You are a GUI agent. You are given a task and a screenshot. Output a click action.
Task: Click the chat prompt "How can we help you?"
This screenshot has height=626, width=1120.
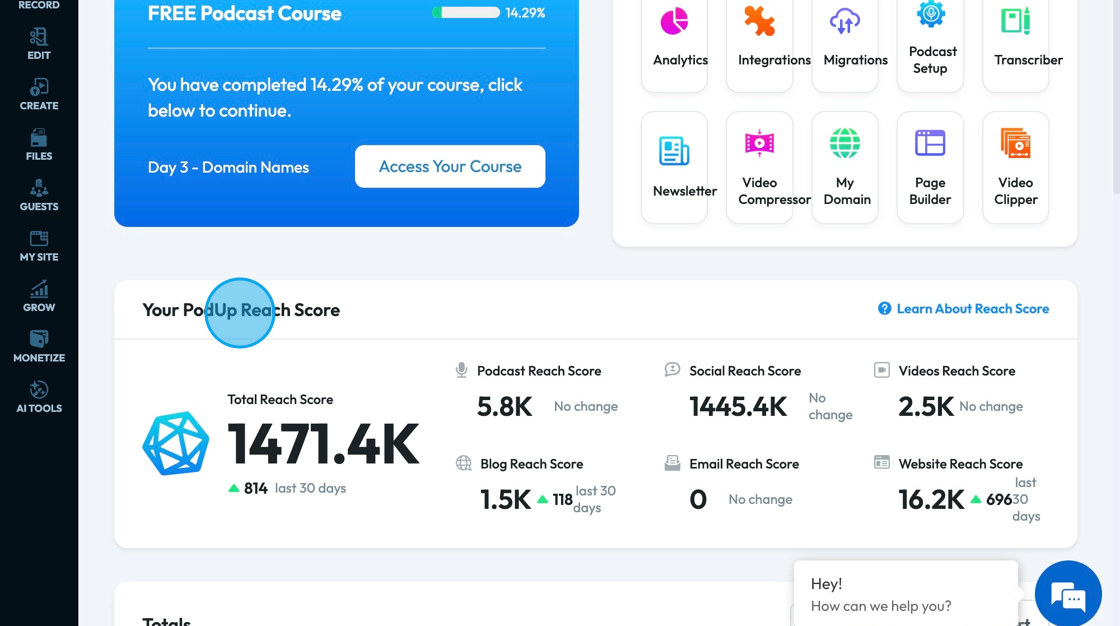click(x=881, y=606)
